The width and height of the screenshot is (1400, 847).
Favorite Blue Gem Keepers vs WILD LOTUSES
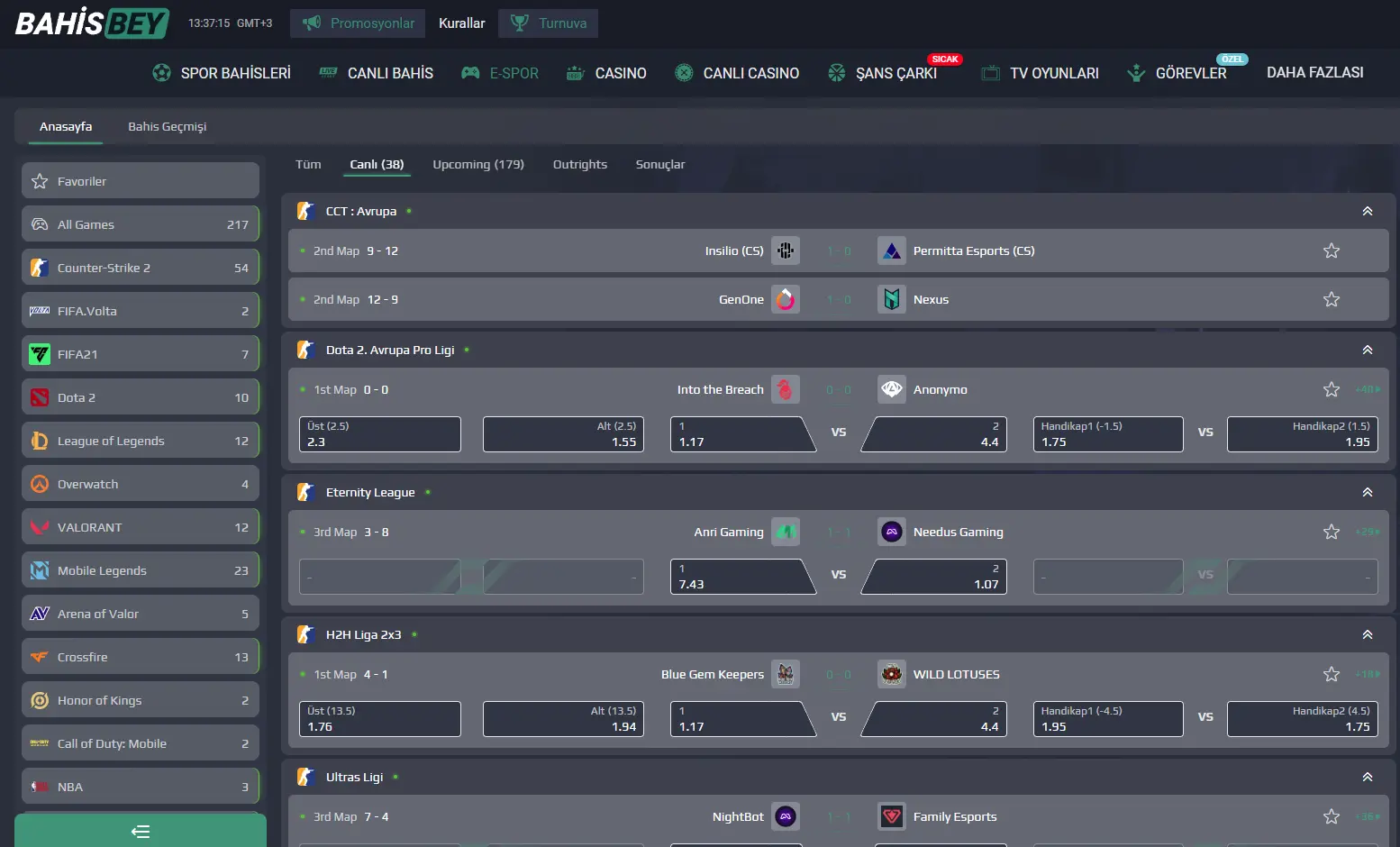point(1332,674)
